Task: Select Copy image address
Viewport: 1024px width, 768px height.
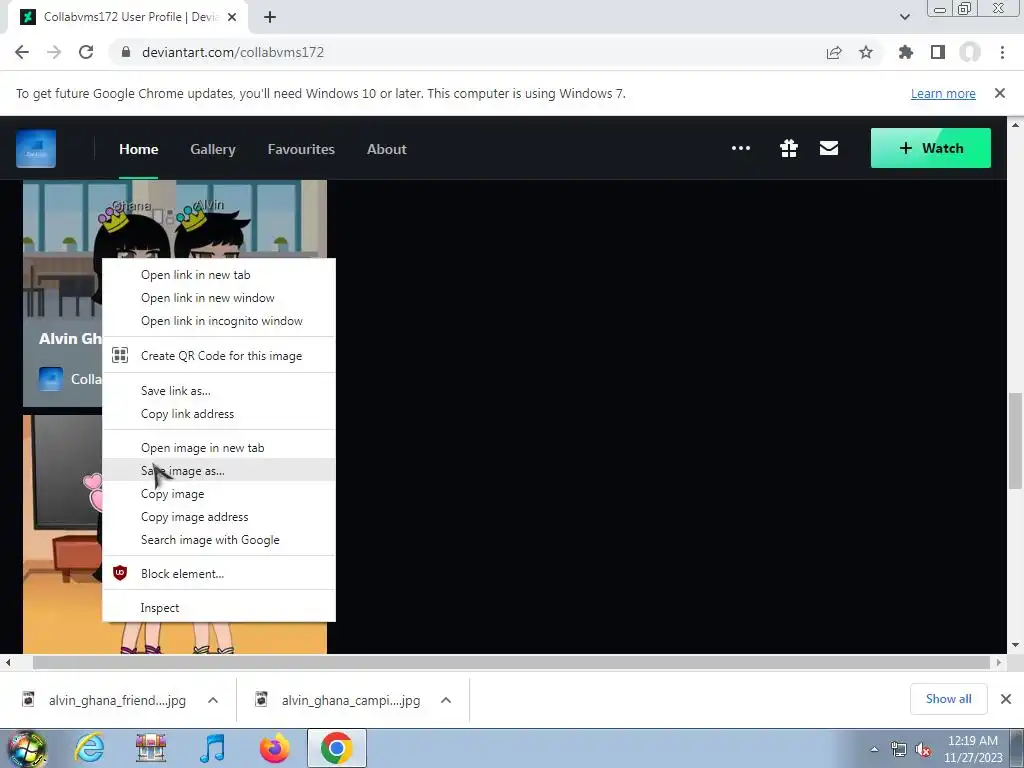Action: [219, 517]
